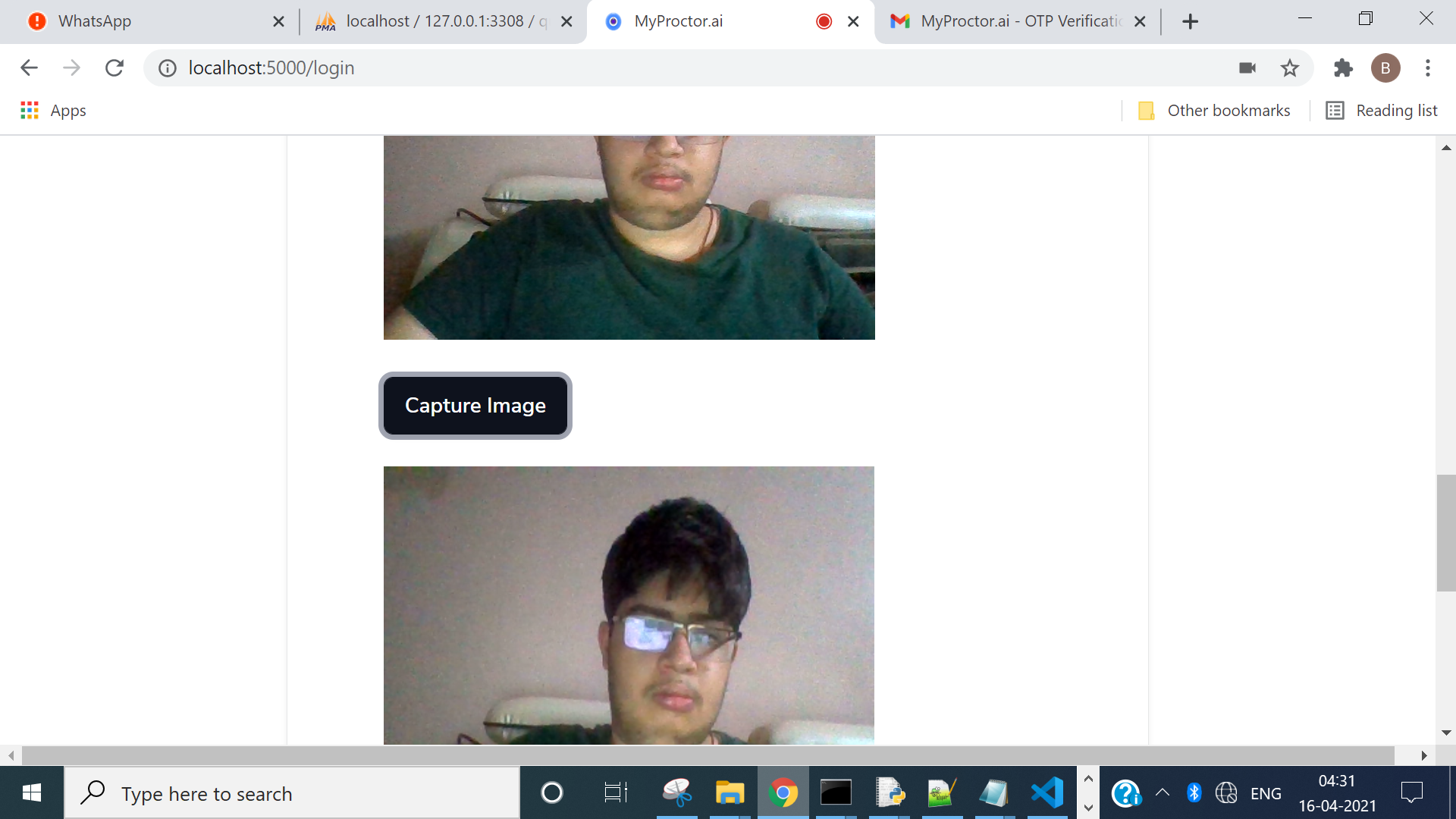Open Visual Studio Code from taskbar

coord(1047,793)
